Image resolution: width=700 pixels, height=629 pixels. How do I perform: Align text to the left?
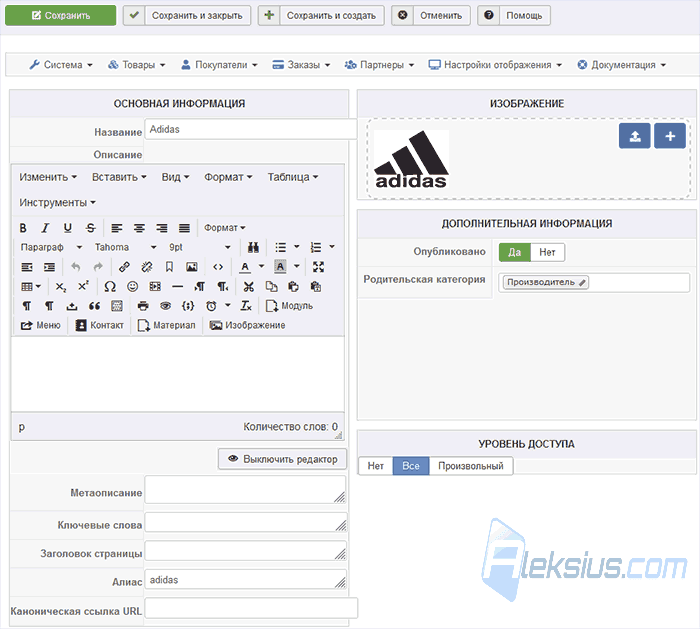click(x=117, y=228)
